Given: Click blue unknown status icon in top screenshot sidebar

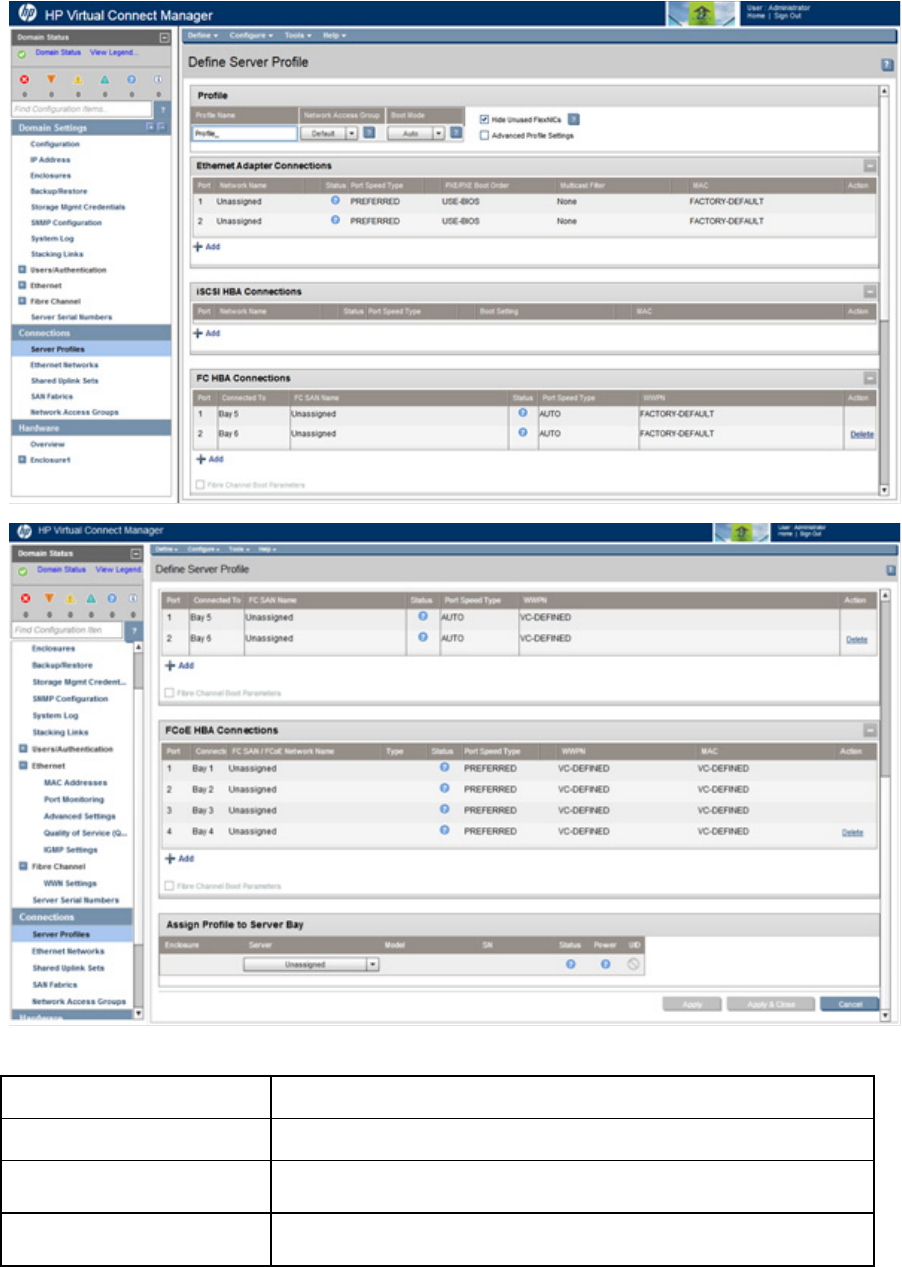Looking at the screenshot, I should click(132, 79).
